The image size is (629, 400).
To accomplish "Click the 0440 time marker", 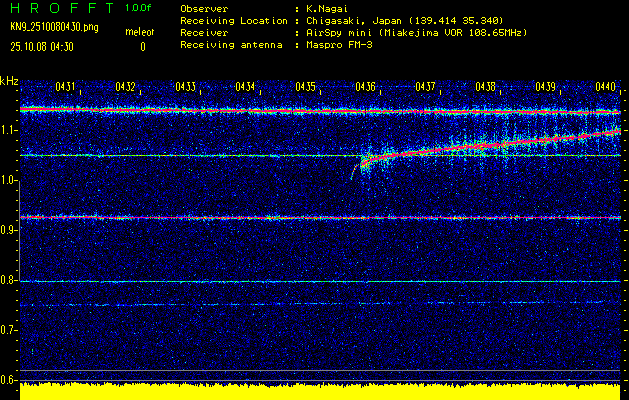I will tap(606, 87).
